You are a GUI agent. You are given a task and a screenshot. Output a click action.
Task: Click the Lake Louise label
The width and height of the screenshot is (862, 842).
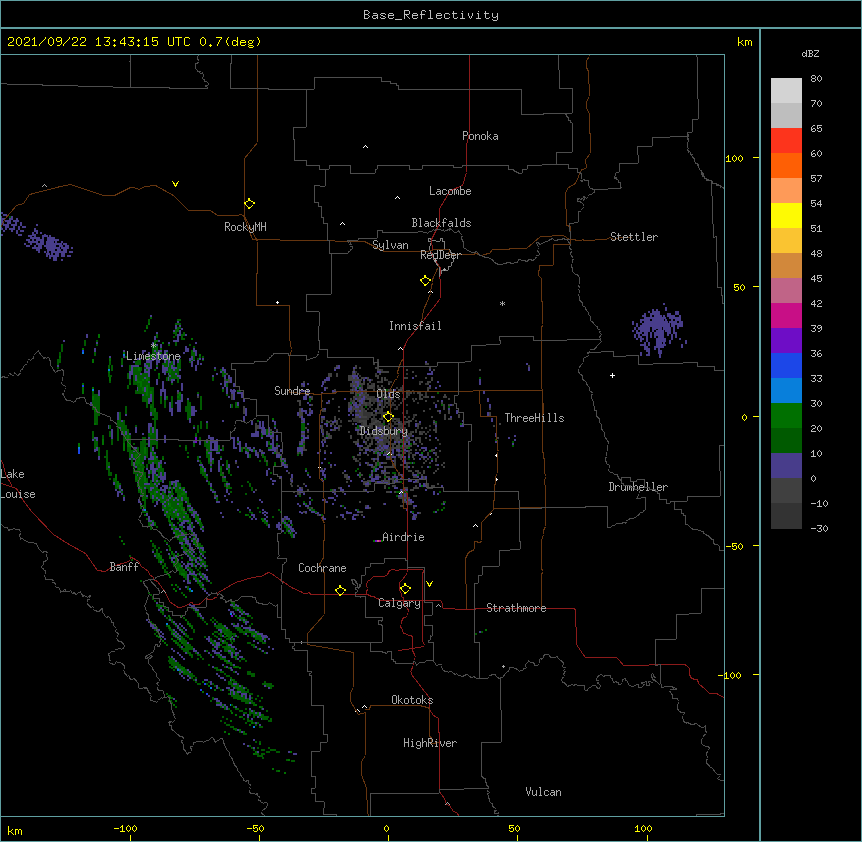tap(18, 484)
